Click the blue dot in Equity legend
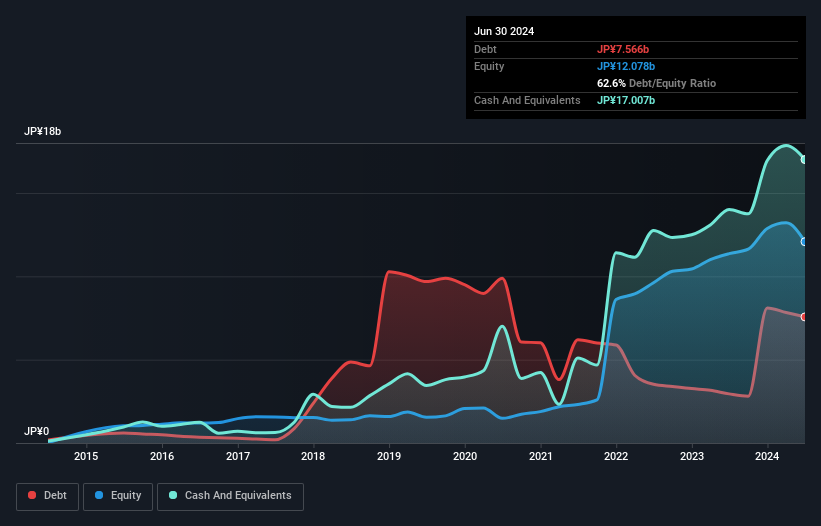Image resolution: width=821 pixels, height=526 pixels. tap(99, 495)
